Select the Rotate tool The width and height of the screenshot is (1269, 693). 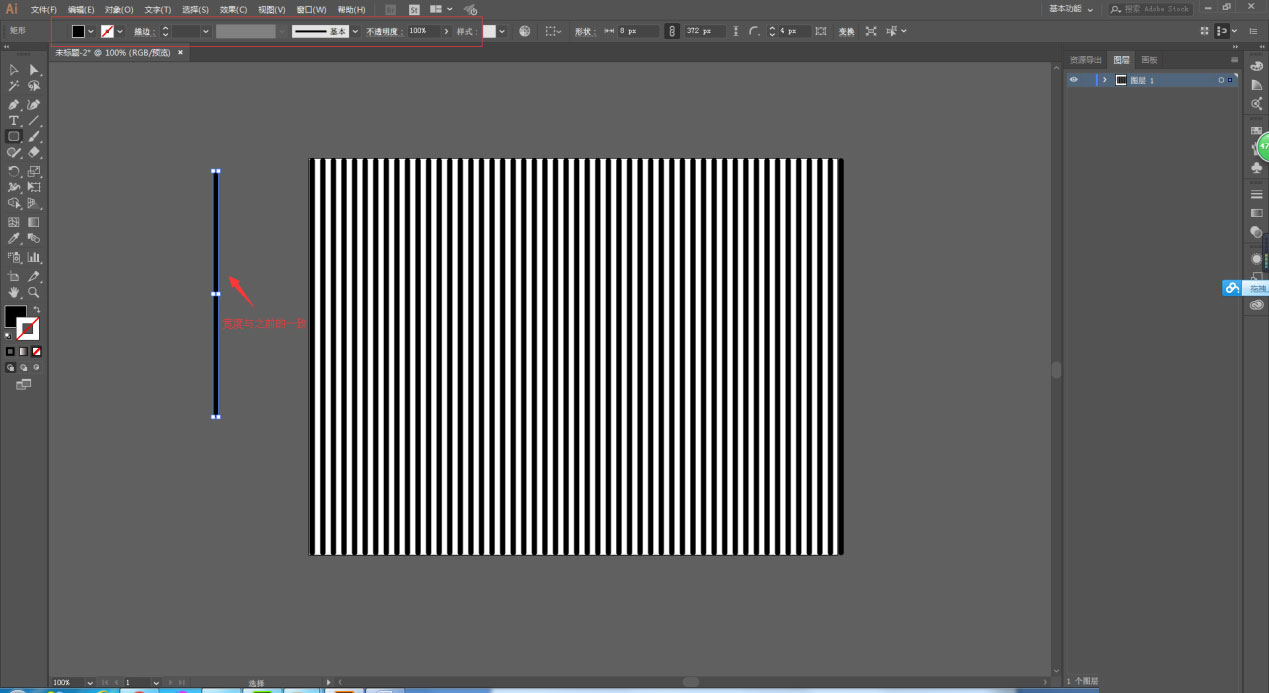(x=14, y=171)
